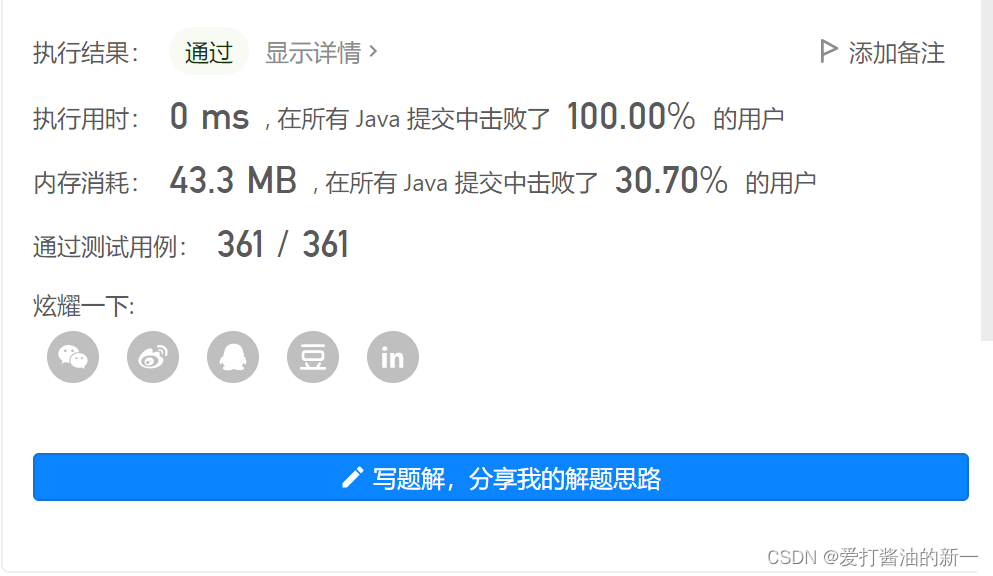This screenshot has width=993, height=576.
Task: Open 显示详情 details link
Action: [x=321, y=53]
